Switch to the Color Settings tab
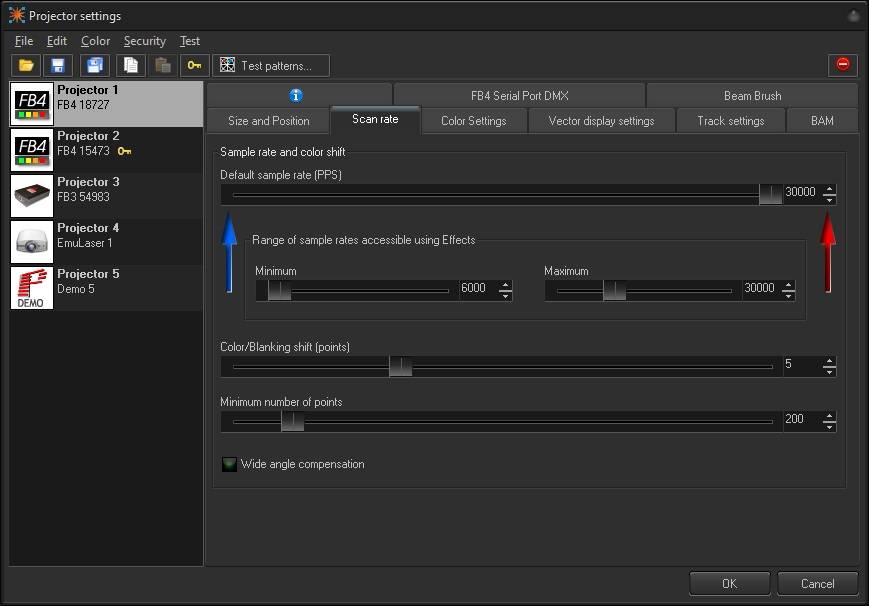Image resolution: width=869 pixels, height=606 pixels. [x=474, y=120]
